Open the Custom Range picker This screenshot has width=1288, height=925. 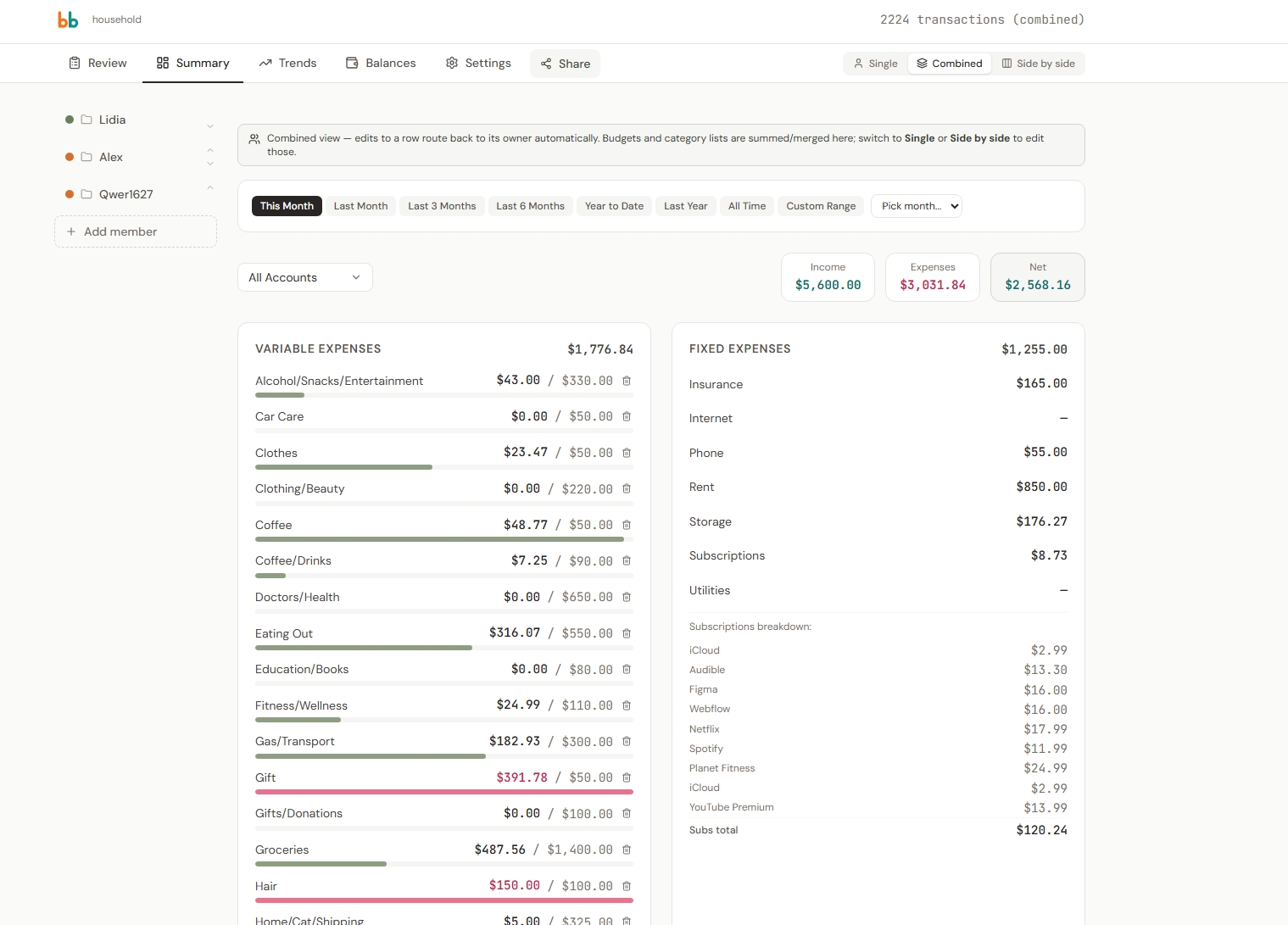click(821, 206)
